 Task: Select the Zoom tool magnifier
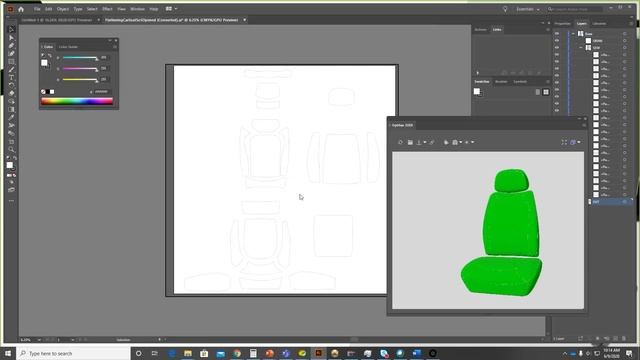pos(11,149)
